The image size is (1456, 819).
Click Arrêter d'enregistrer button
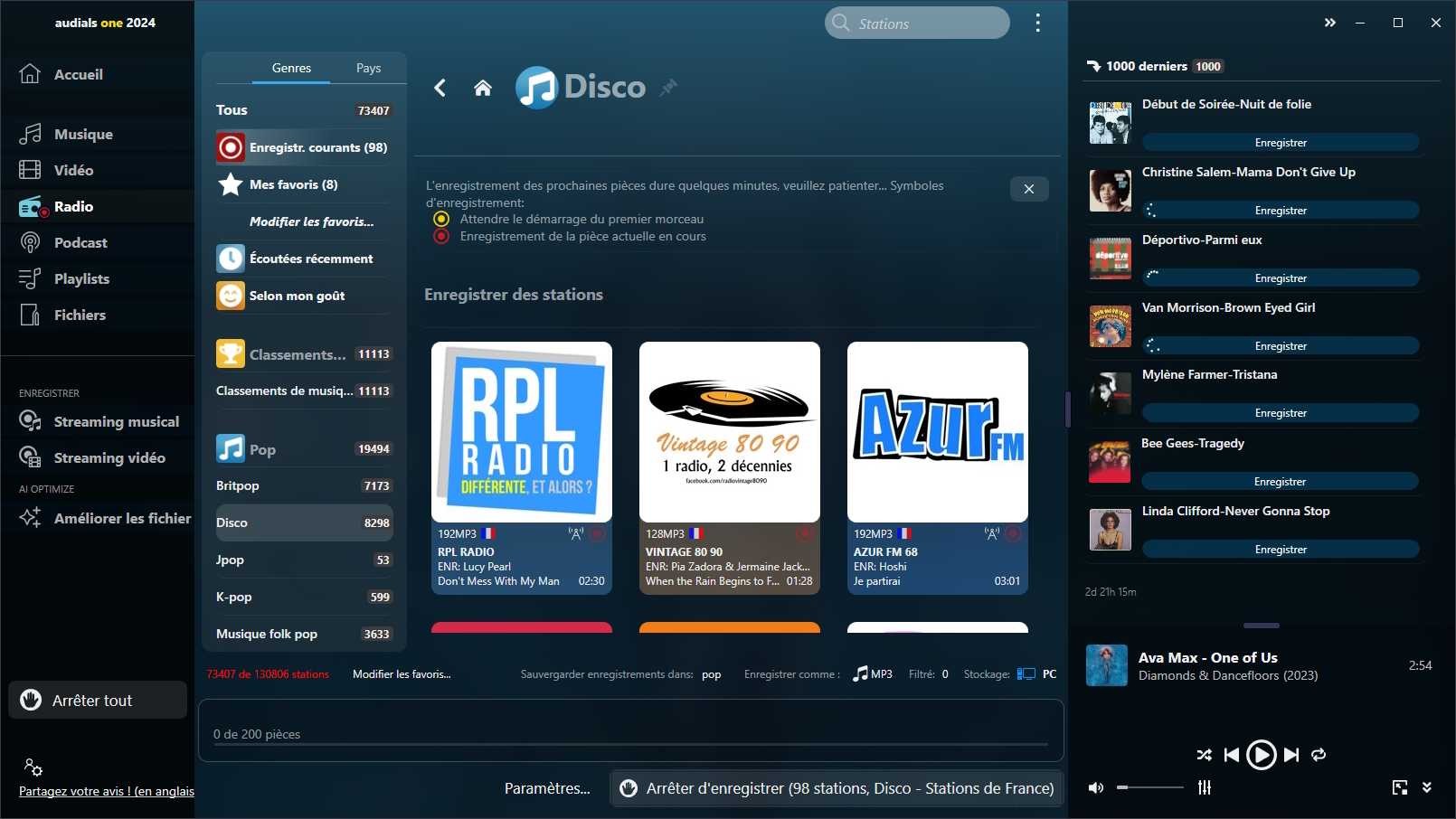click(x=837, y=788)
